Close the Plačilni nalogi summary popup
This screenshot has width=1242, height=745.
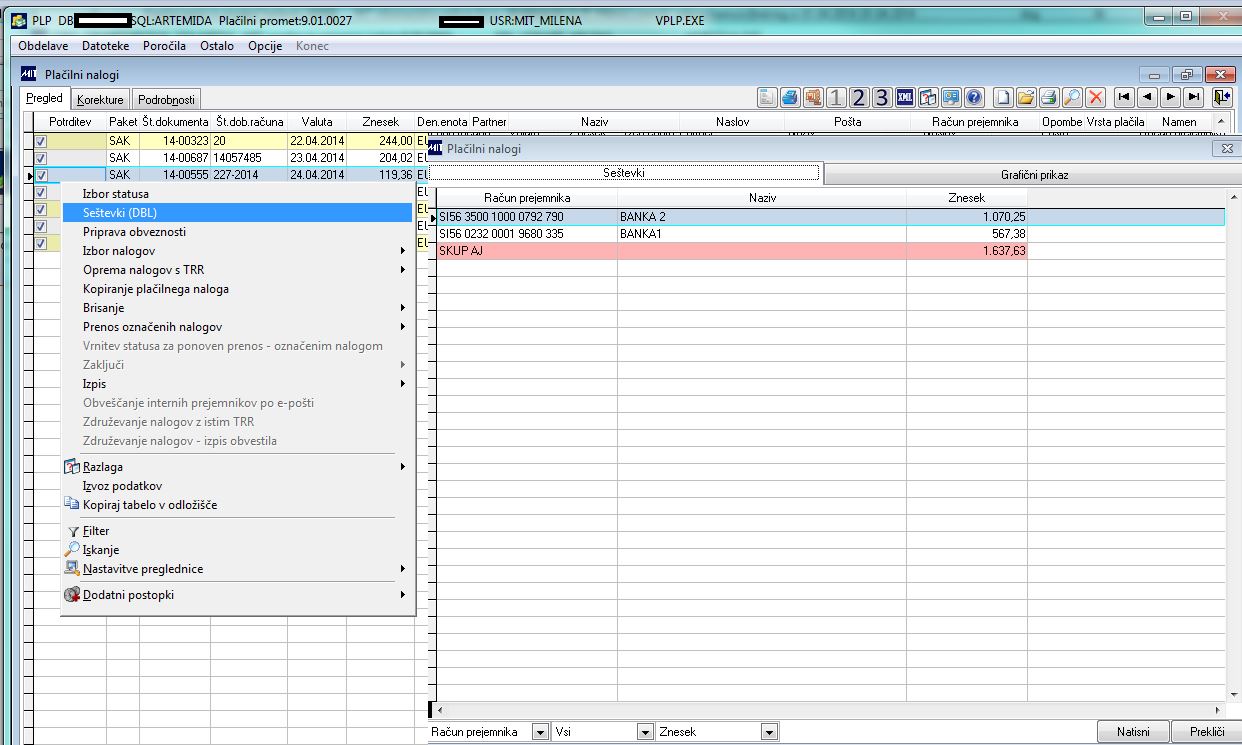(x=1227, y=148)
